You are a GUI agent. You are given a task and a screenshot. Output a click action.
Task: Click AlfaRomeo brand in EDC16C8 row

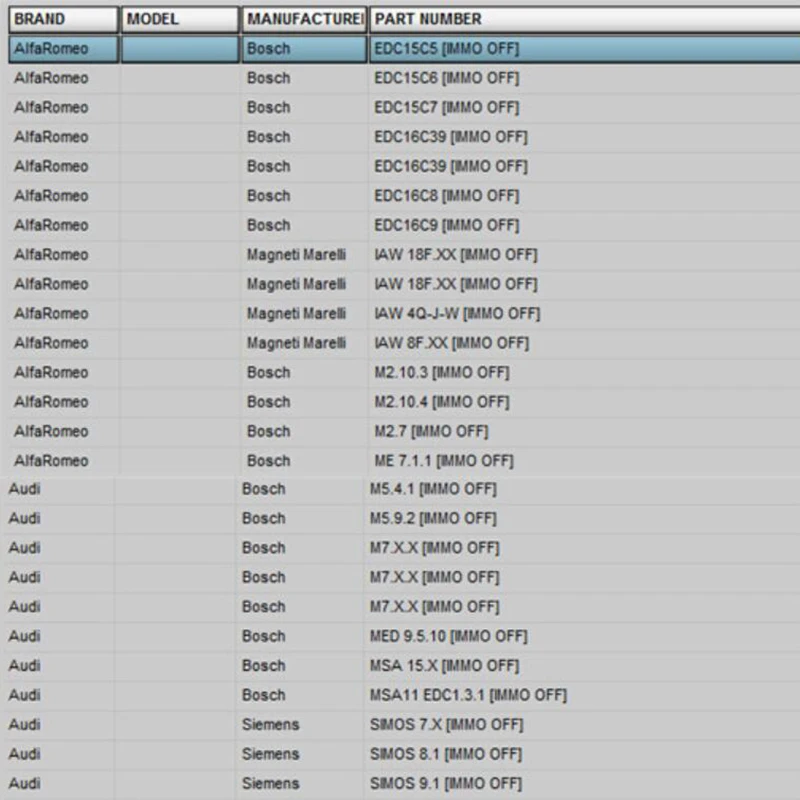(x=51, y=196)
